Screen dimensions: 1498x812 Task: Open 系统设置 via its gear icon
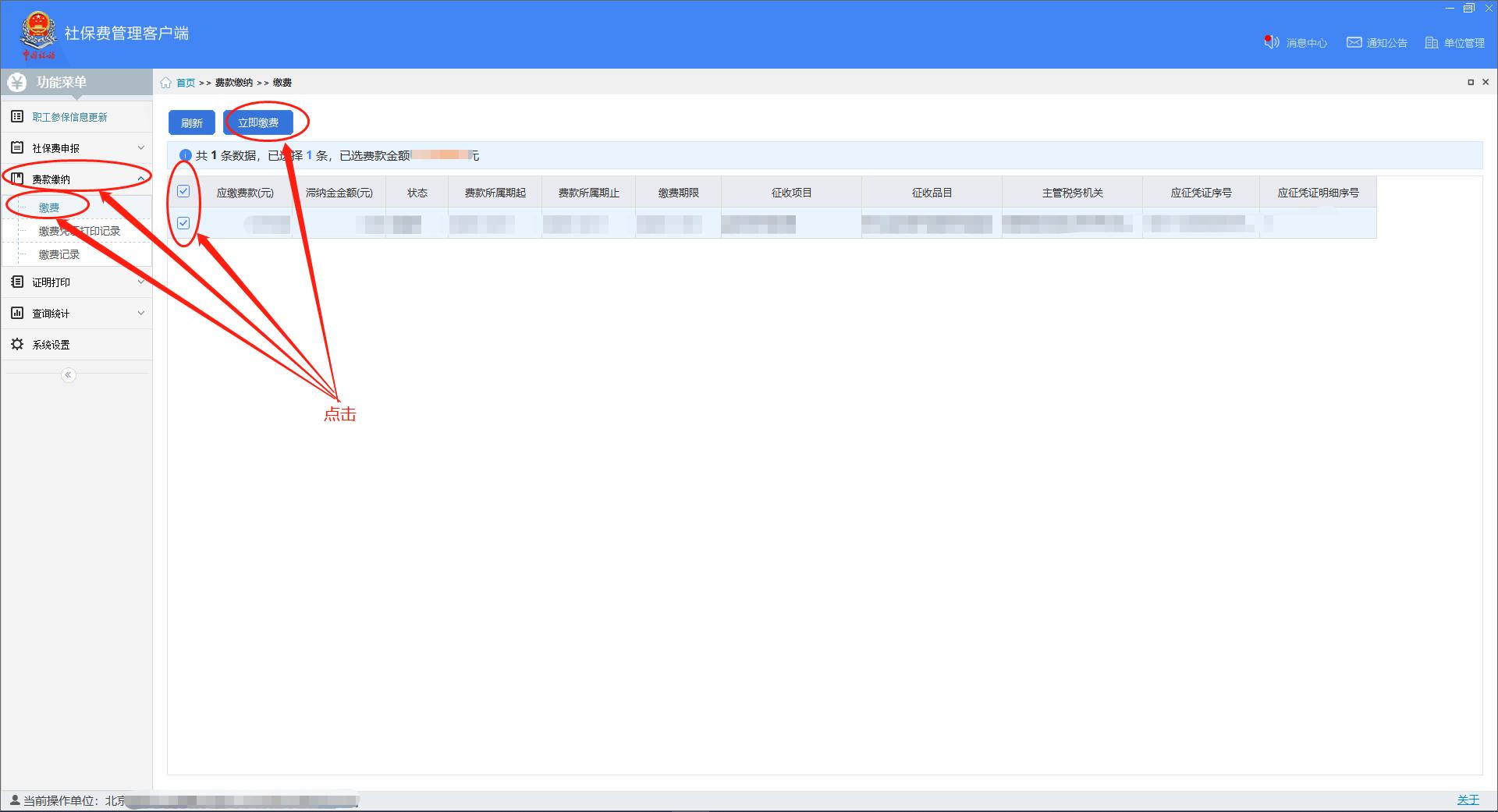tap(17, 344)
